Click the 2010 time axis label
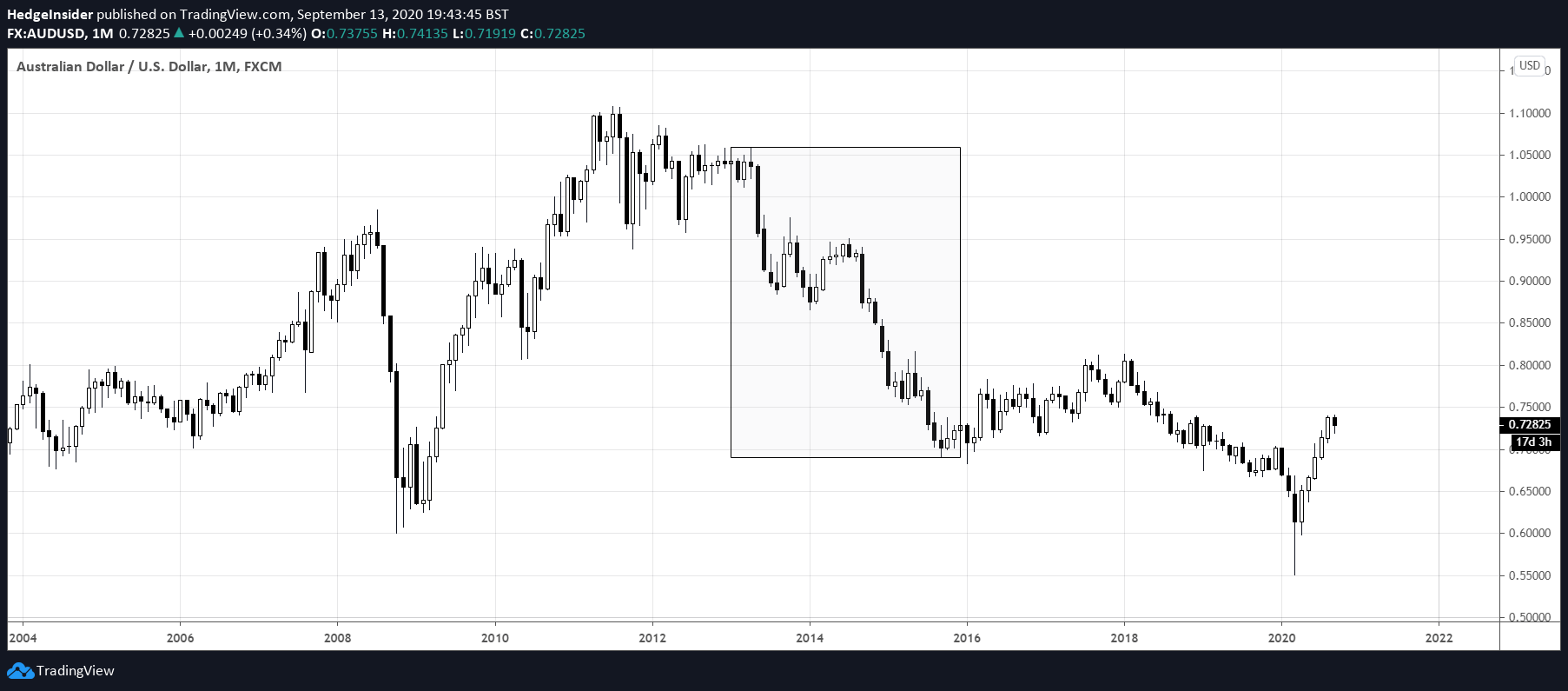The height and width of the screenshot is (691, 1568). click(495, 638)
